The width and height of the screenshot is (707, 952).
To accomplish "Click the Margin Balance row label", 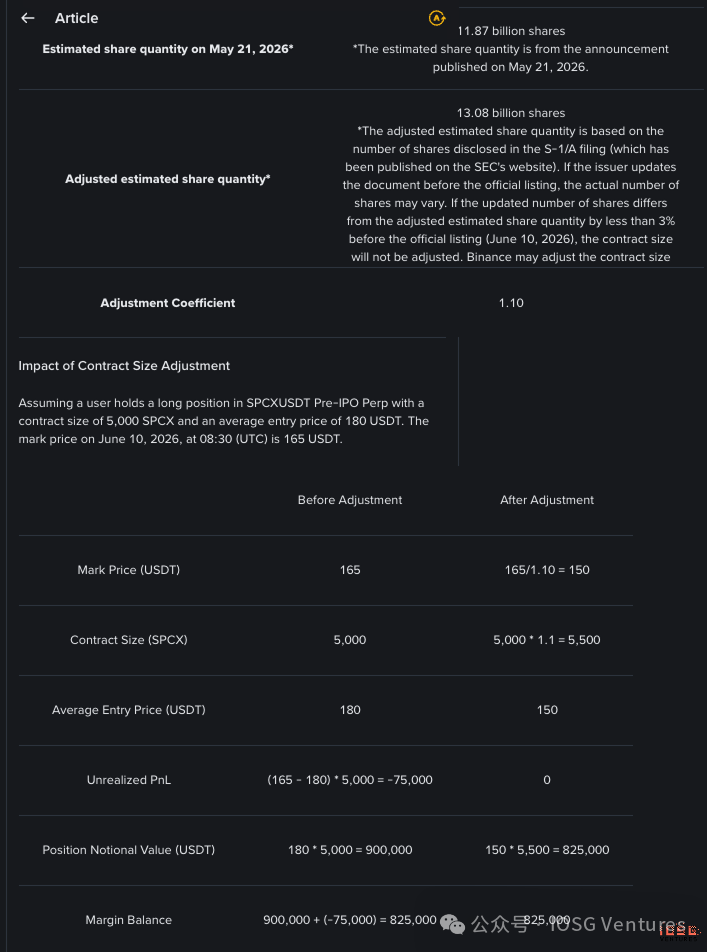I will point(129,920).
